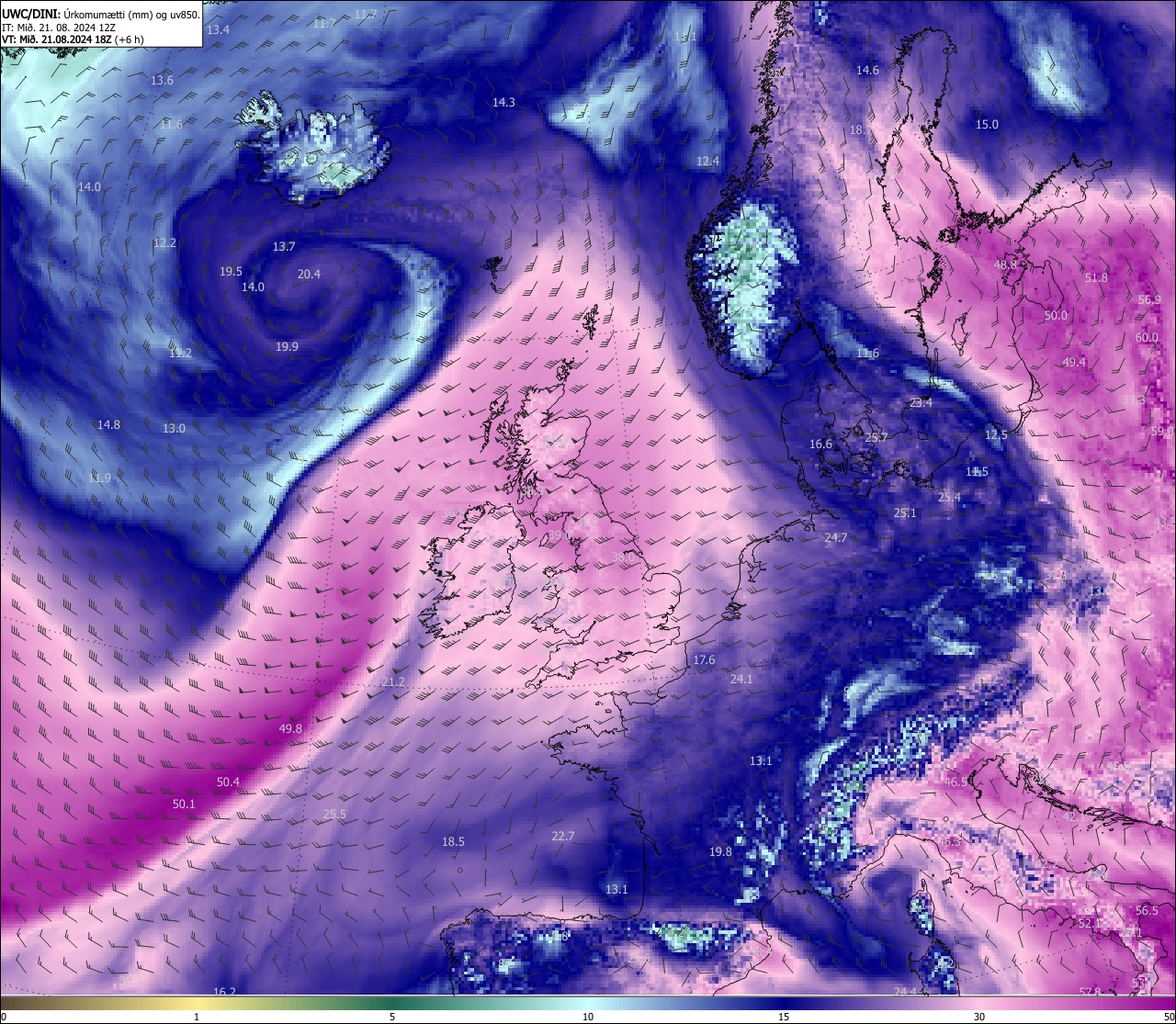Viewport: 1176px width, 1024px height.
Task: Click the 18.5 value label
Action: click(x=453, y=841)
